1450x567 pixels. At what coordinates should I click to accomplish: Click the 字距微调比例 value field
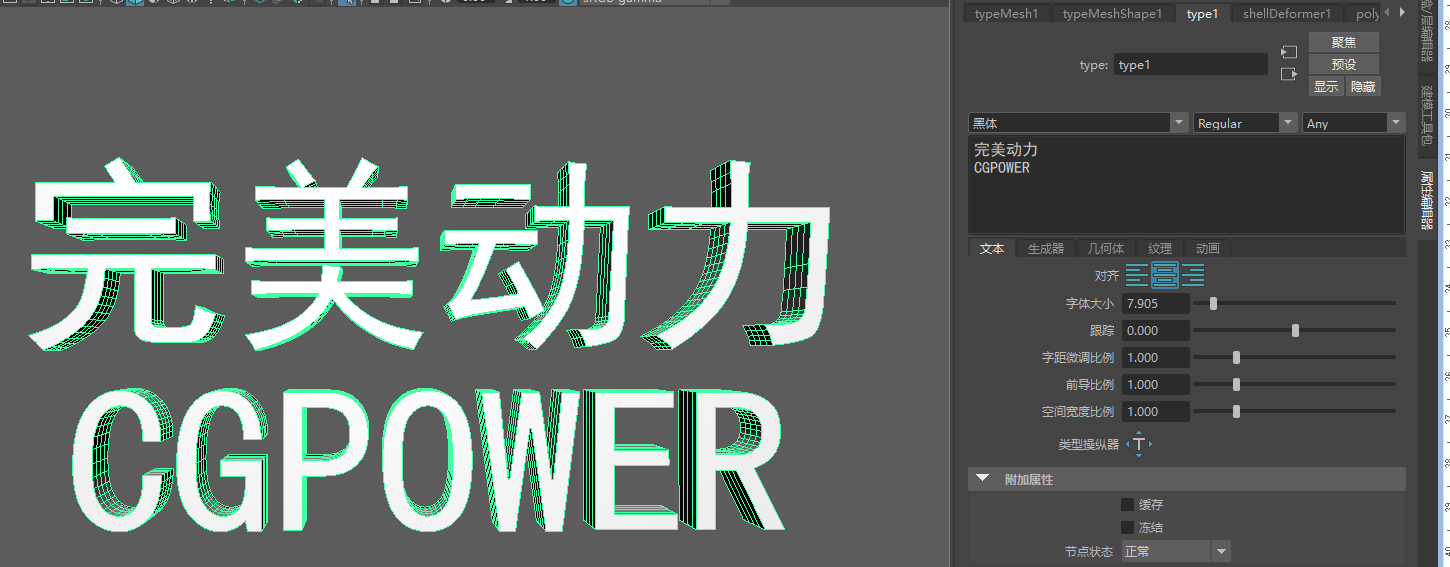pos(1155,357)
